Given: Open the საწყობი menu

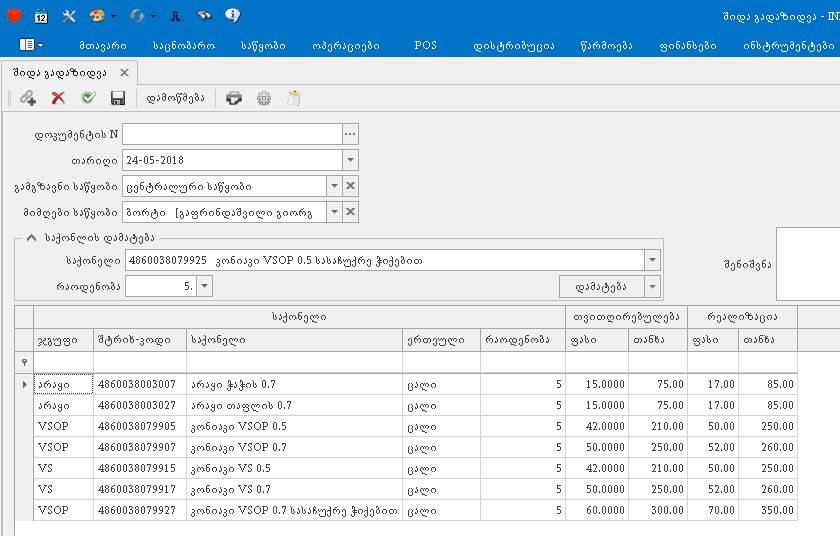Looking at the screenshot, I should click(263, 46).
